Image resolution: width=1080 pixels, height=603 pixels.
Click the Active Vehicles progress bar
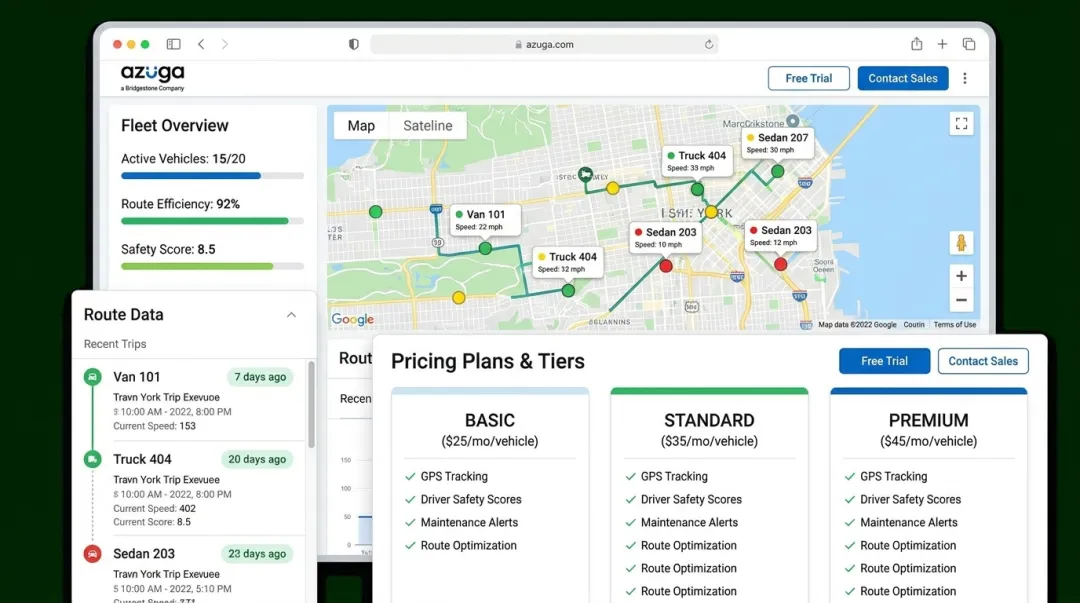tap(212, 176)
